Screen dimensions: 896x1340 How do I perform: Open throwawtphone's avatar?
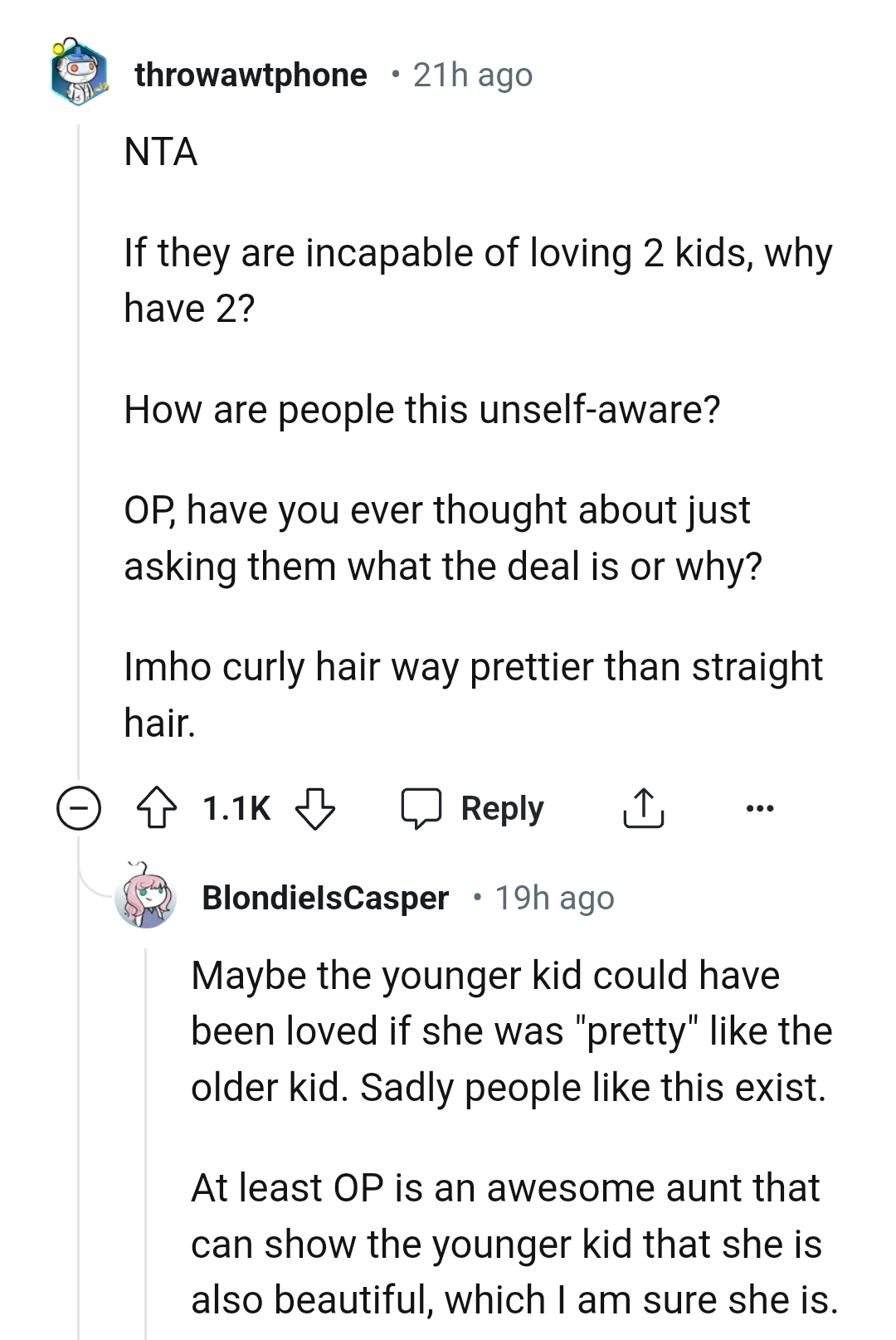[79, 75]
